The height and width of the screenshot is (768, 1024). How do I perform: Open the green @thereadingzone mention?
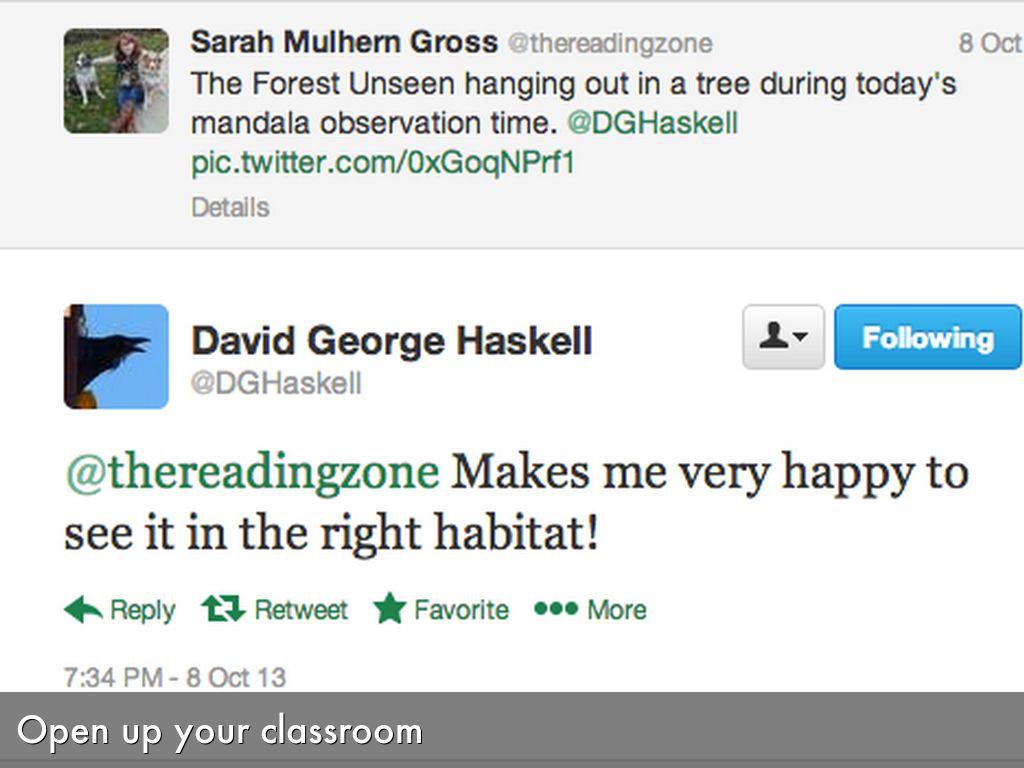[252, 472]
